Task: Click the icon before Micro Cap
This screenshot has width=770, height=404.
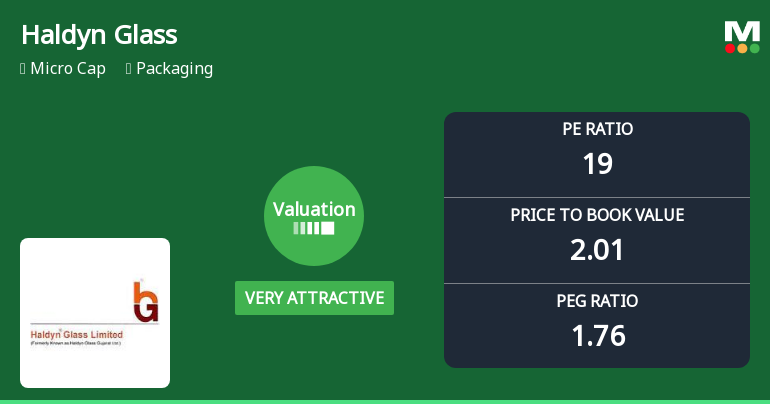Action: (x=23, y=69)
